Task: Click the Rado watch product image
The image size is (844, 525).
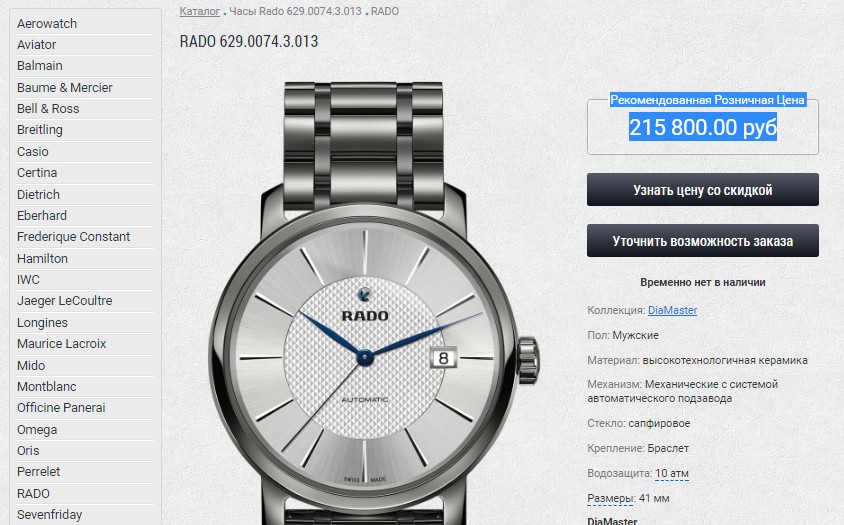Action: pos(374,303)
